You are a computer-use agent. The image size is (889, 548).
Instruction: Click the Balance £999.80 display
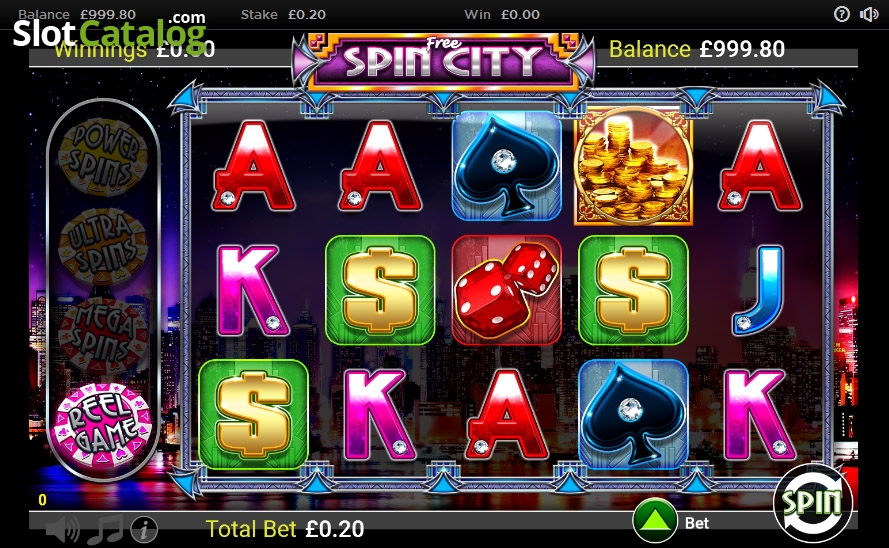(697, 49)
